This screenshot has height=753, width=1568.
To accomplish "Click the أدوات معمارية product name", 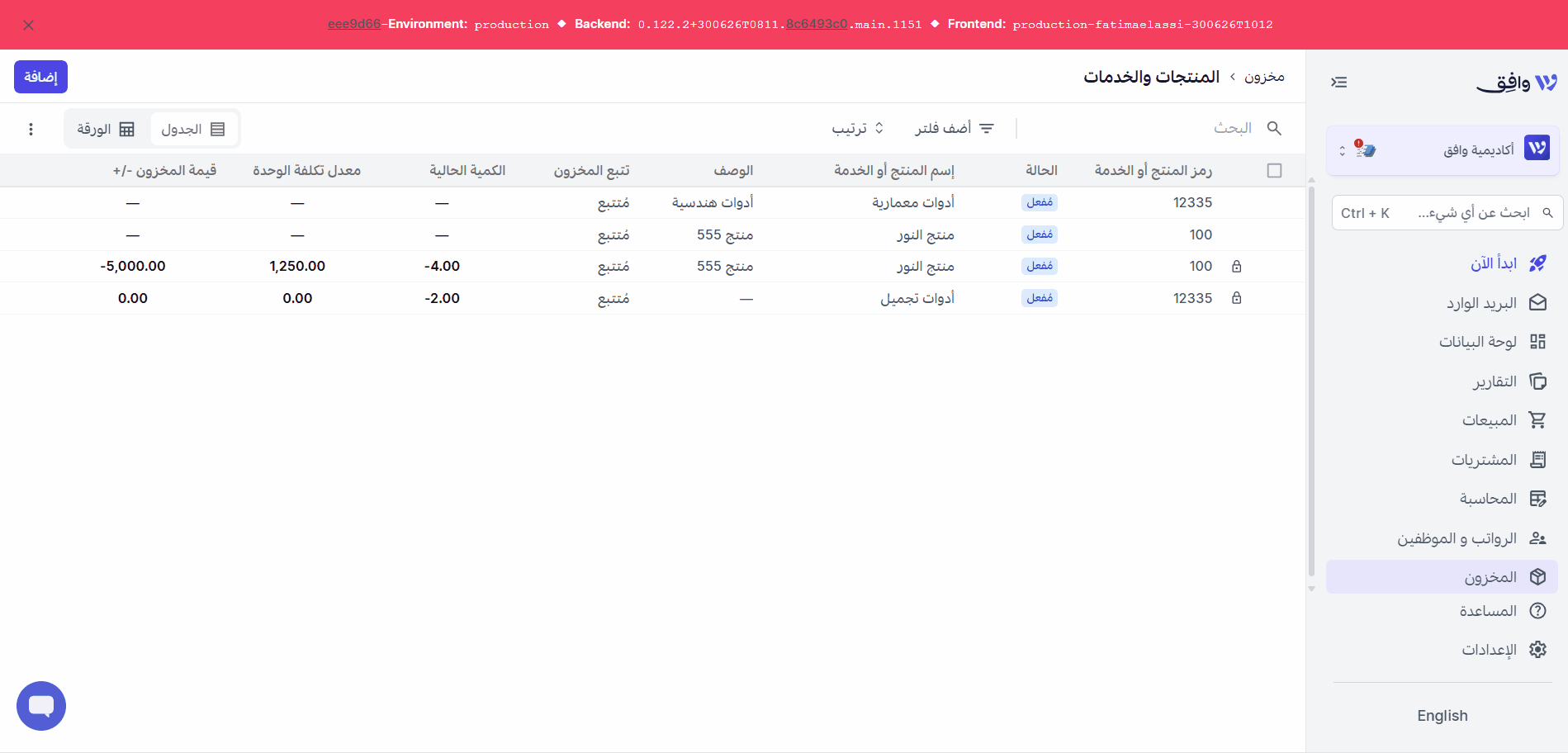I will pyautogui.click(x=913, y=203).
